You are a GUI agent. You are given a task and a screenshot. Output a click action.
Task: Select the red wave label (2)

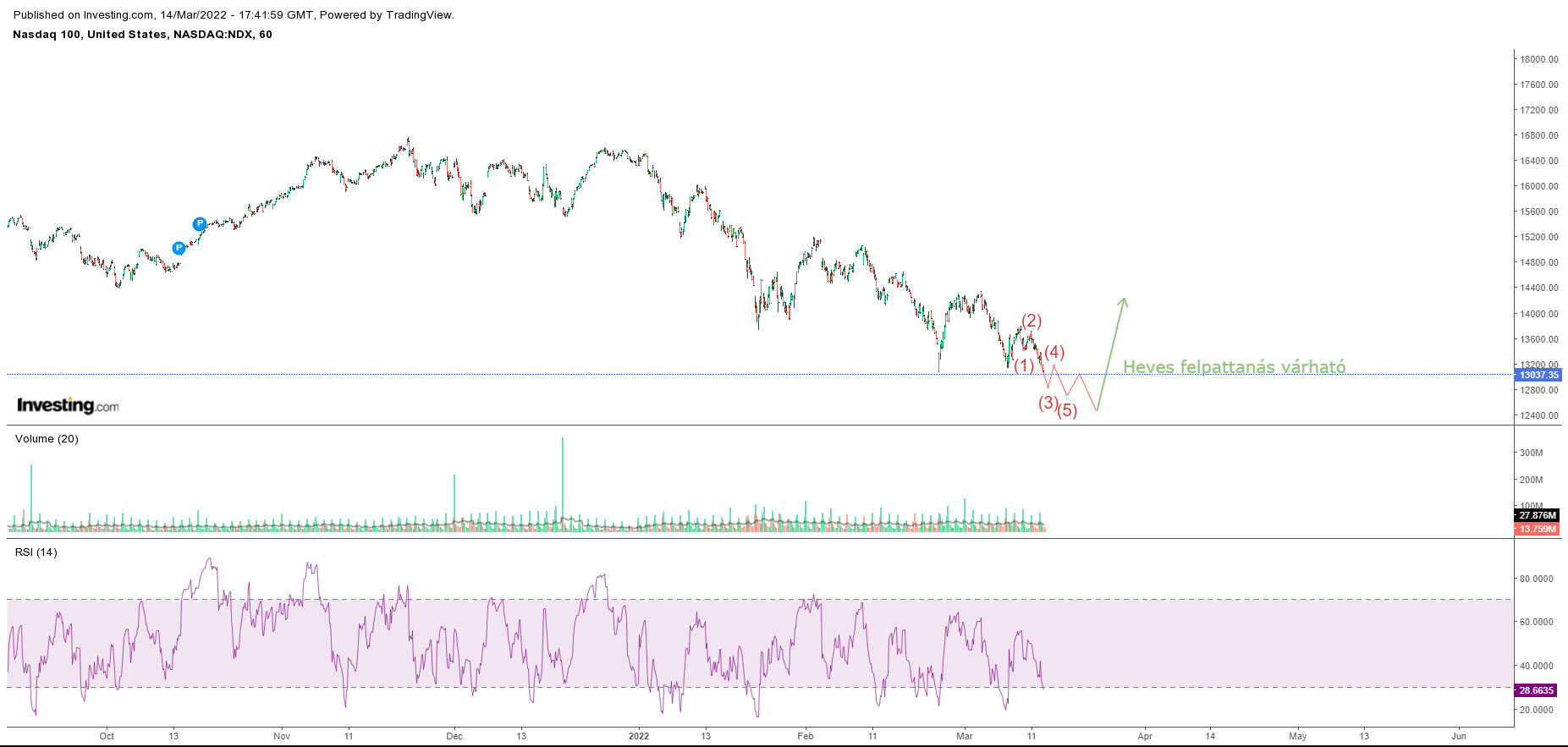(x=1031, y=321)
